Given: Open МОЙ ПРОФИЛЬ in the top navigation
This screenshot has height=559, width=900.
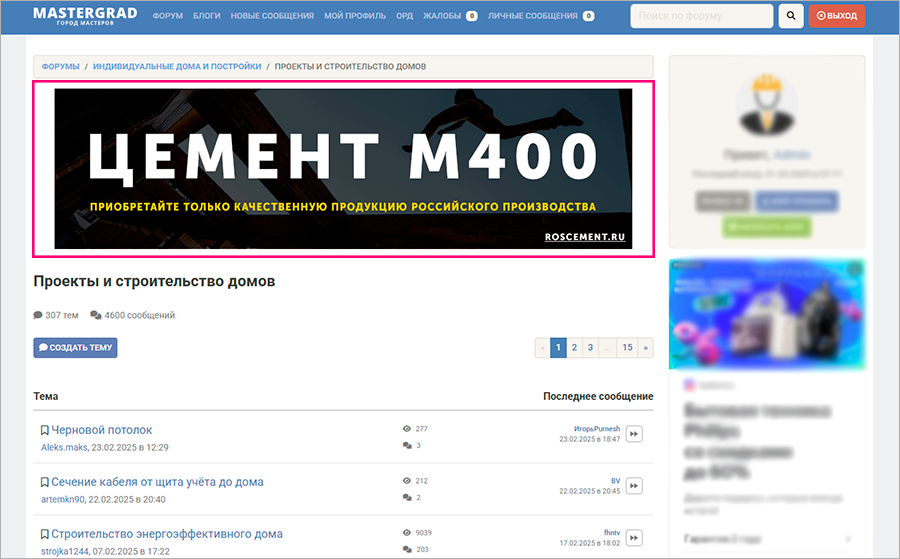Looking at the screenshot, I should (x=355, y=16).
